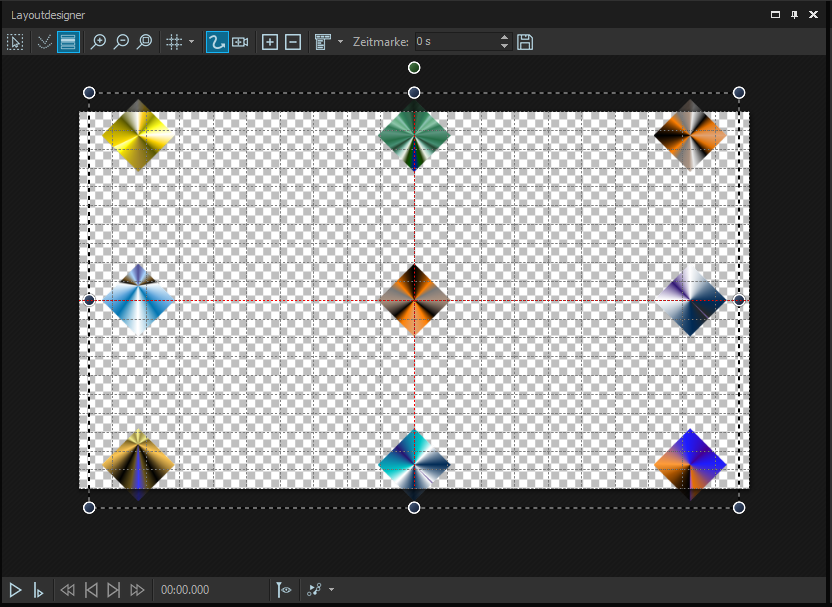Click the camera pan icon
832x607 pixels.
(240, 42)
